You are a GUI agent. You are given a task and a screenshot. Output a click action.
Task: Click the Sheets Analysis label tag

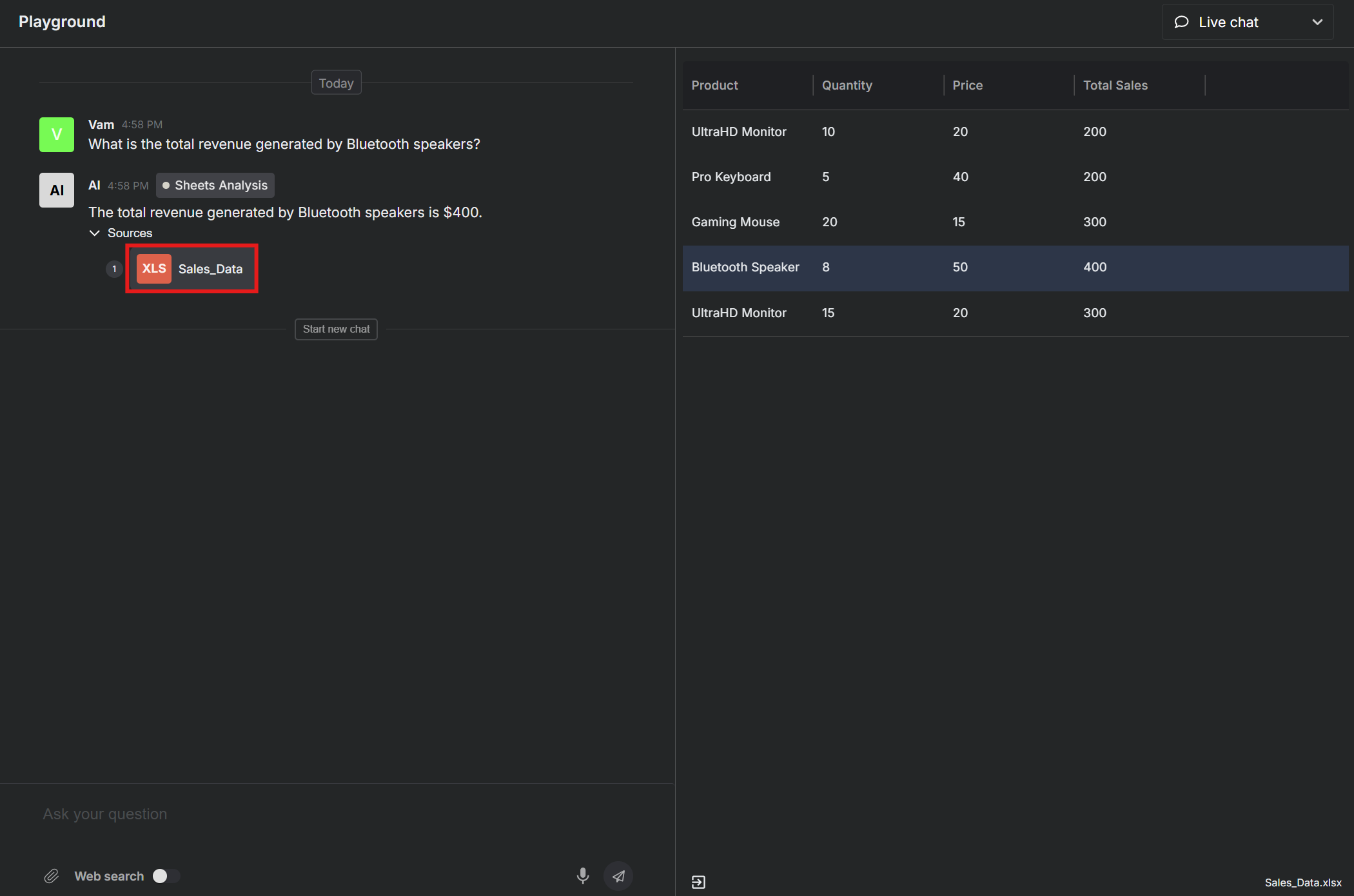215,185
